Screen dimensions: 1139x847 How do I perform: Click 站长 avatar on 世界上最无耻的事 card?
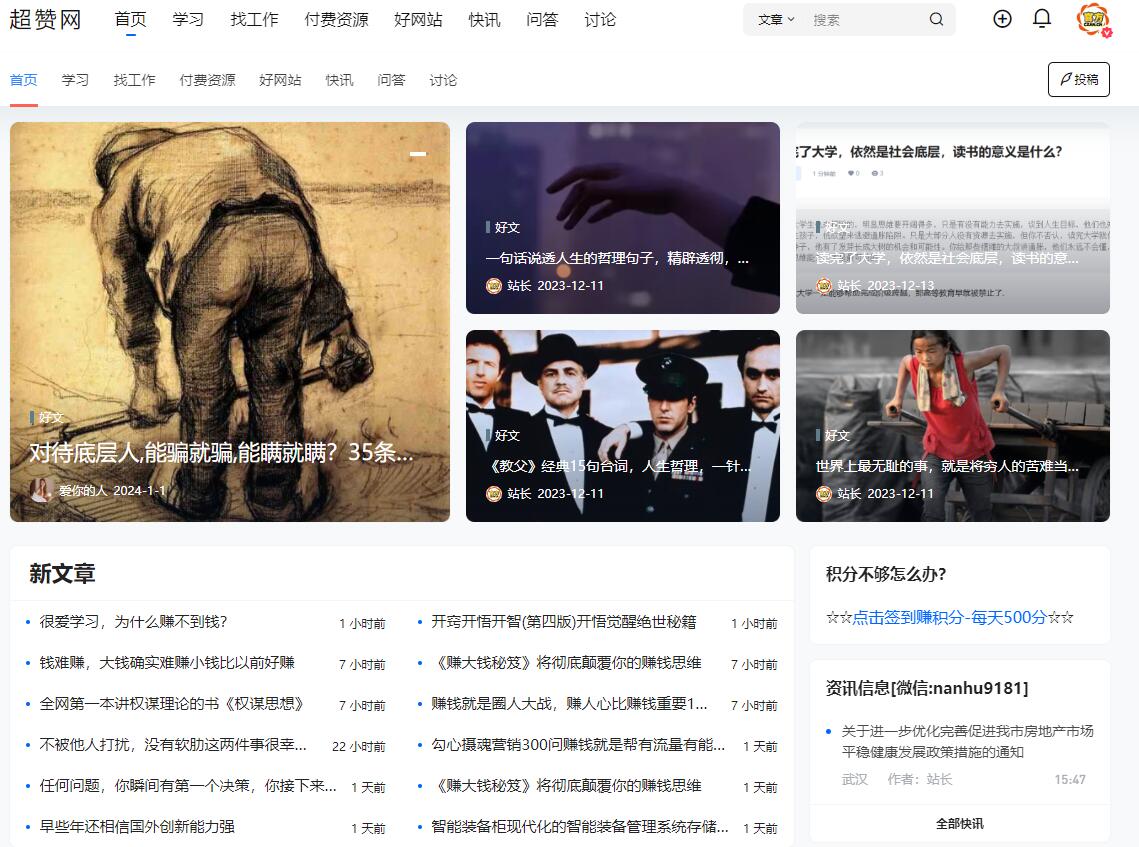tap(824, 494)
